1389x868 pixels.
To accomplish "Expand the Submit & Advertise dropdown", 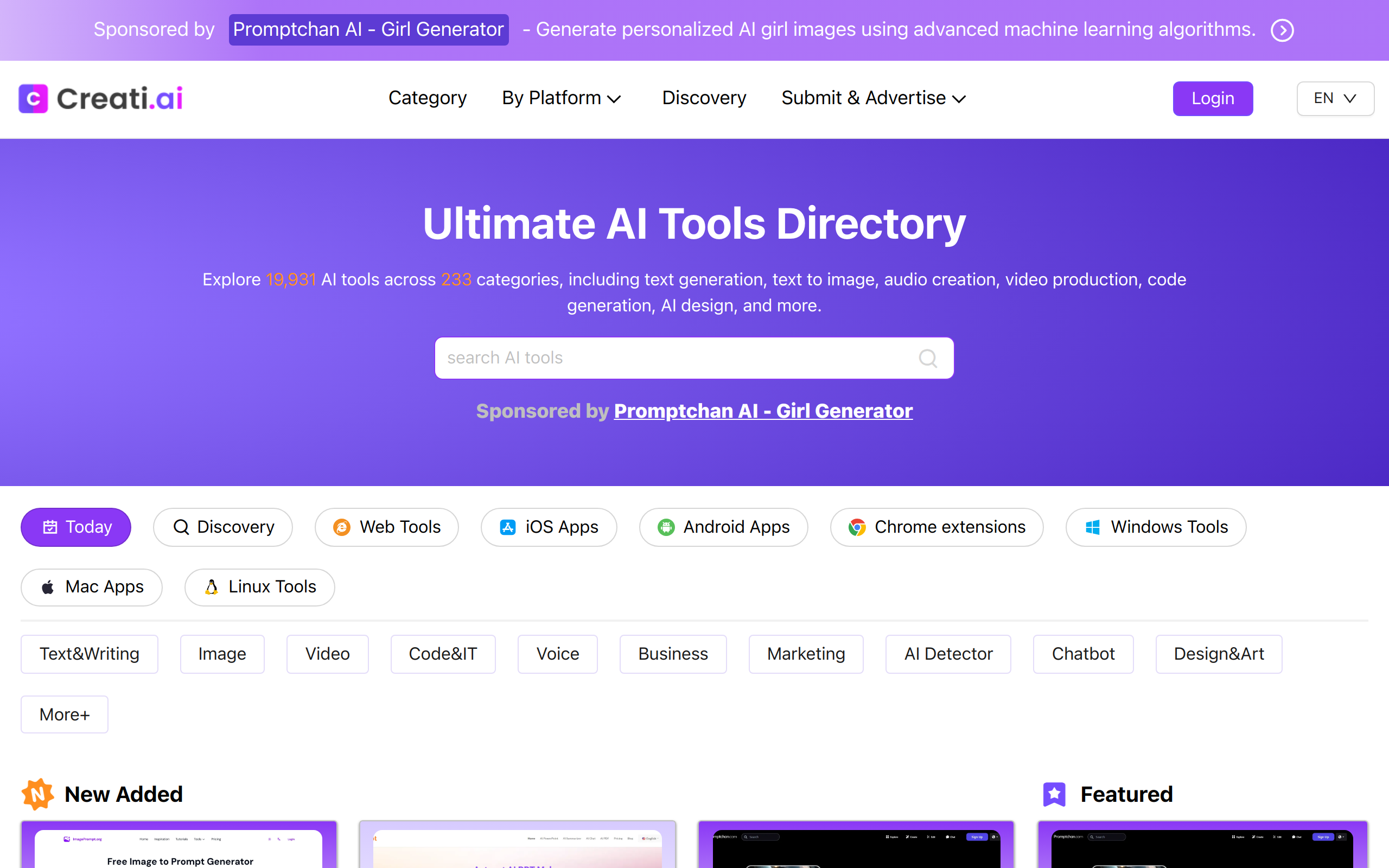I will point(874,98).
